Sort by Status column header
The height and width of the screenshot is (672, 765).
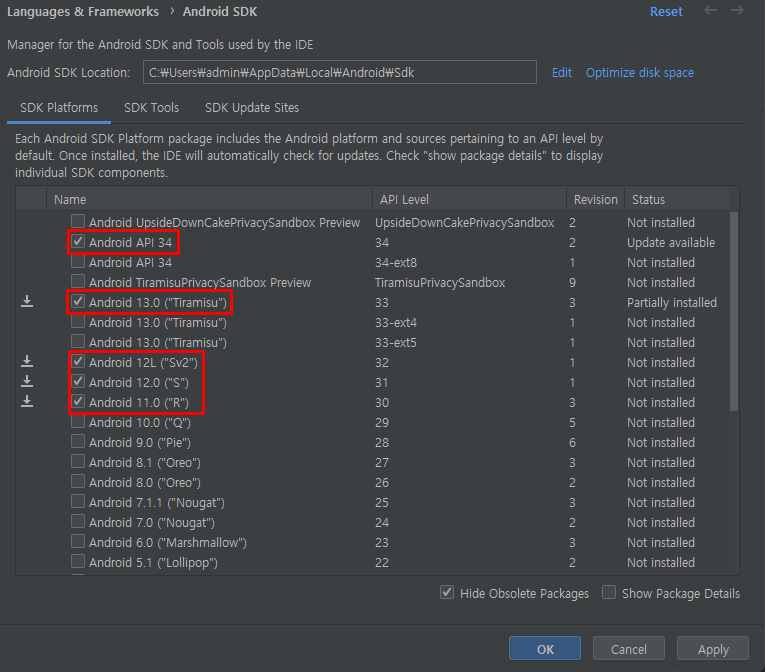coord(677,199)
